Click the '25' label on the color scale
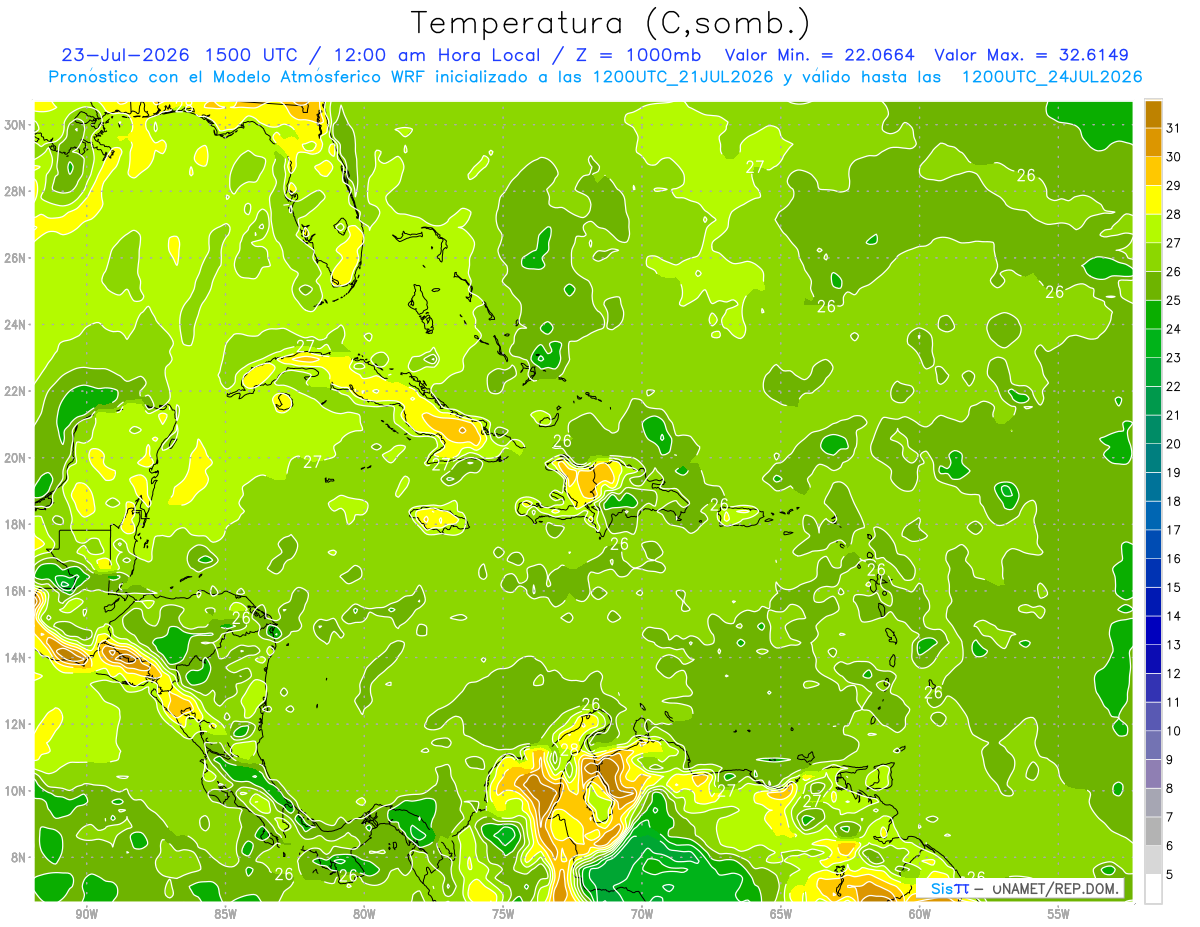The height and width of the screenshot is (927, 1200). [x=1174, y=301]
